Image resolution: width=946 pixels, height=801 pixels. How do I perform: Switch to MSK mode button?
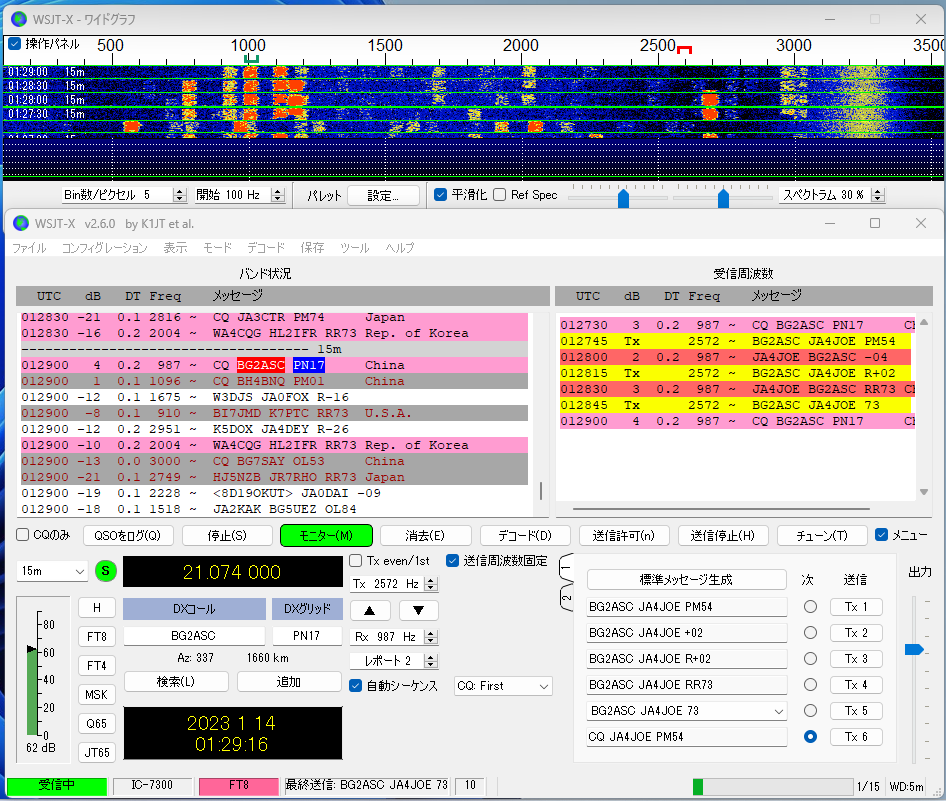(x=97, y=694)
